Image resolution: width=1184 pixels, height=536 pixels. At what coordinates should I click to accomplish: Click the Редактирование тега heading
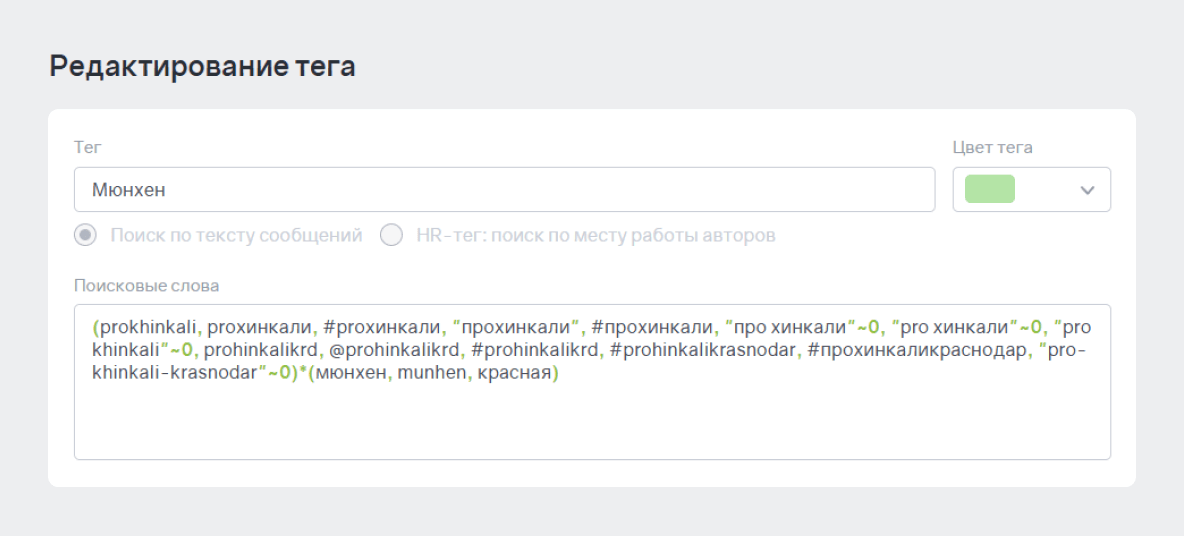coord(202,66)
